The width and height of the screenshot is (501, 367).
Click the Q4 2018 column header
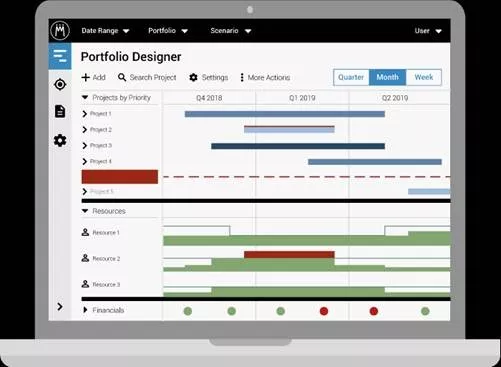pyautogui.click(x=209, y=98)
